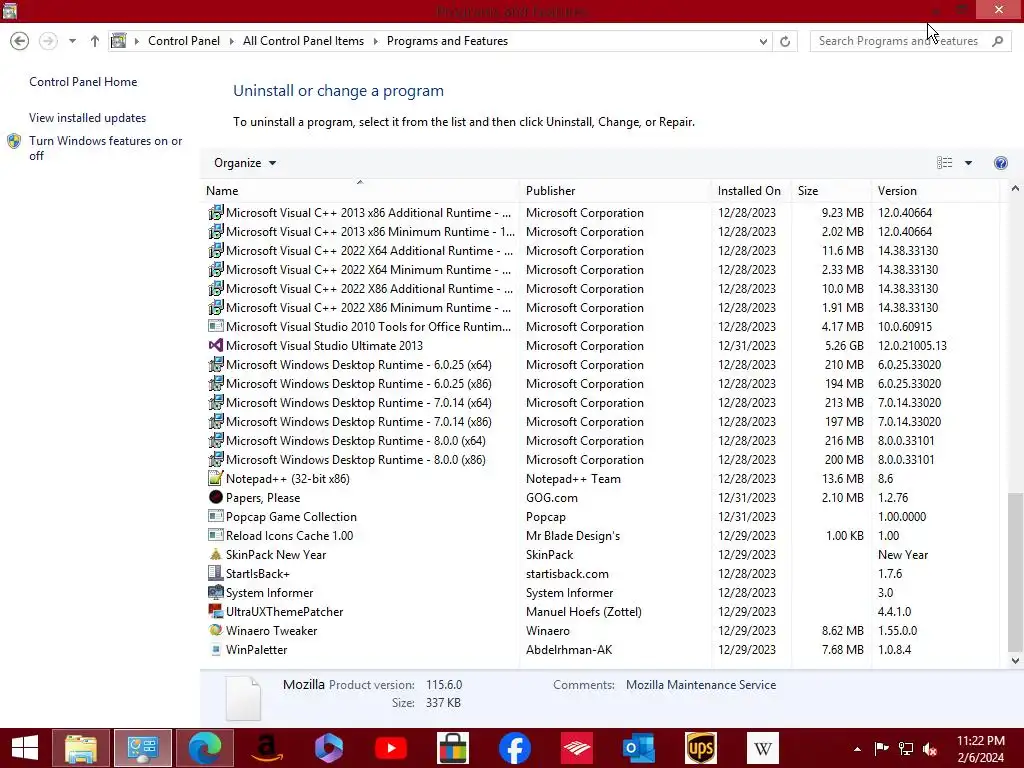Click the Forward navigation arrow
1024x768 pixels.
(x=48, y=41)
